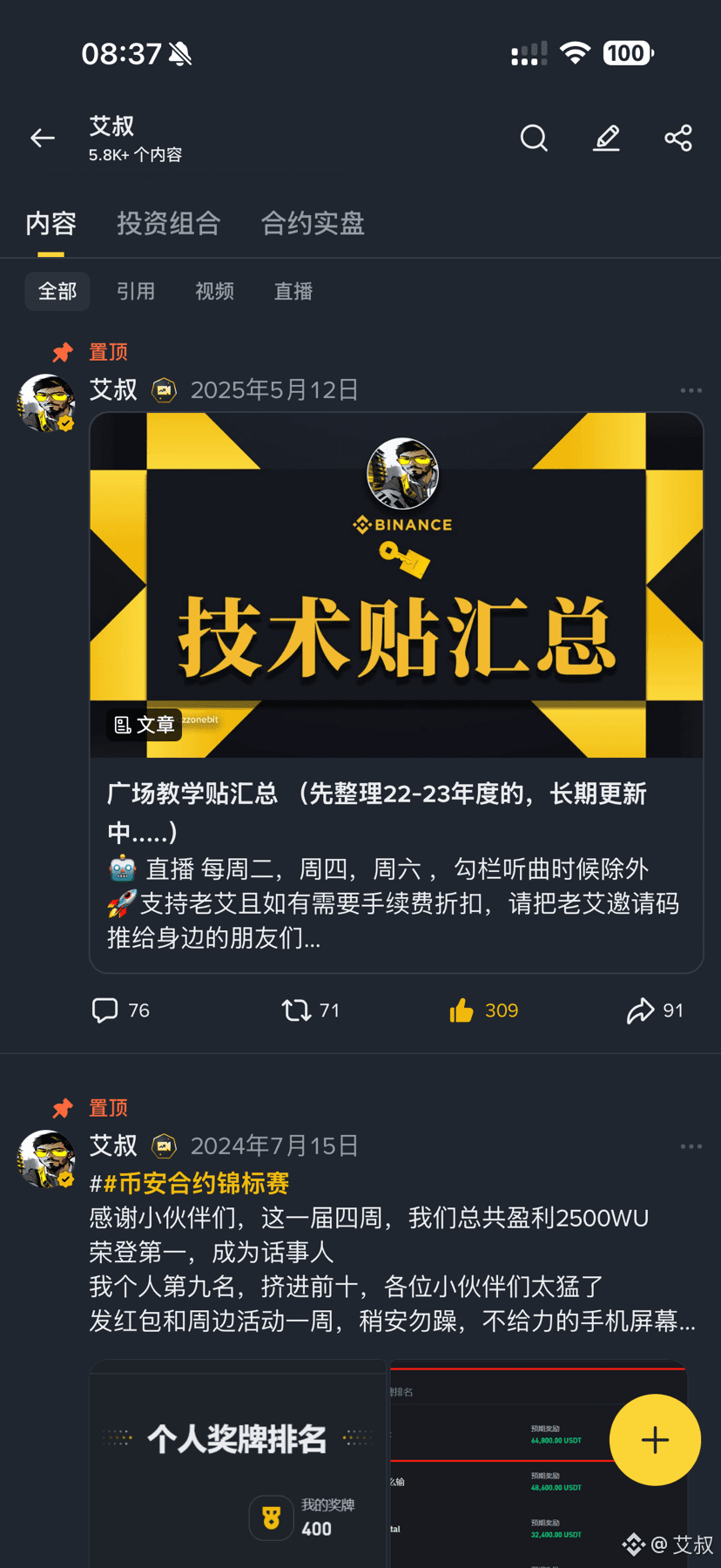Viewport: 721px width, 1568px height.
Task: Tap 艾叔 avatar on the first post
Action: click(x=46, y=403)
